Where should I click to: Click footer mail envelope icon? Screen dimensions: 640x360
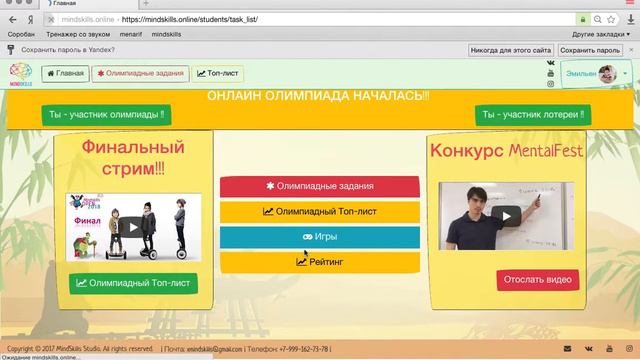[x=567, y=349]
